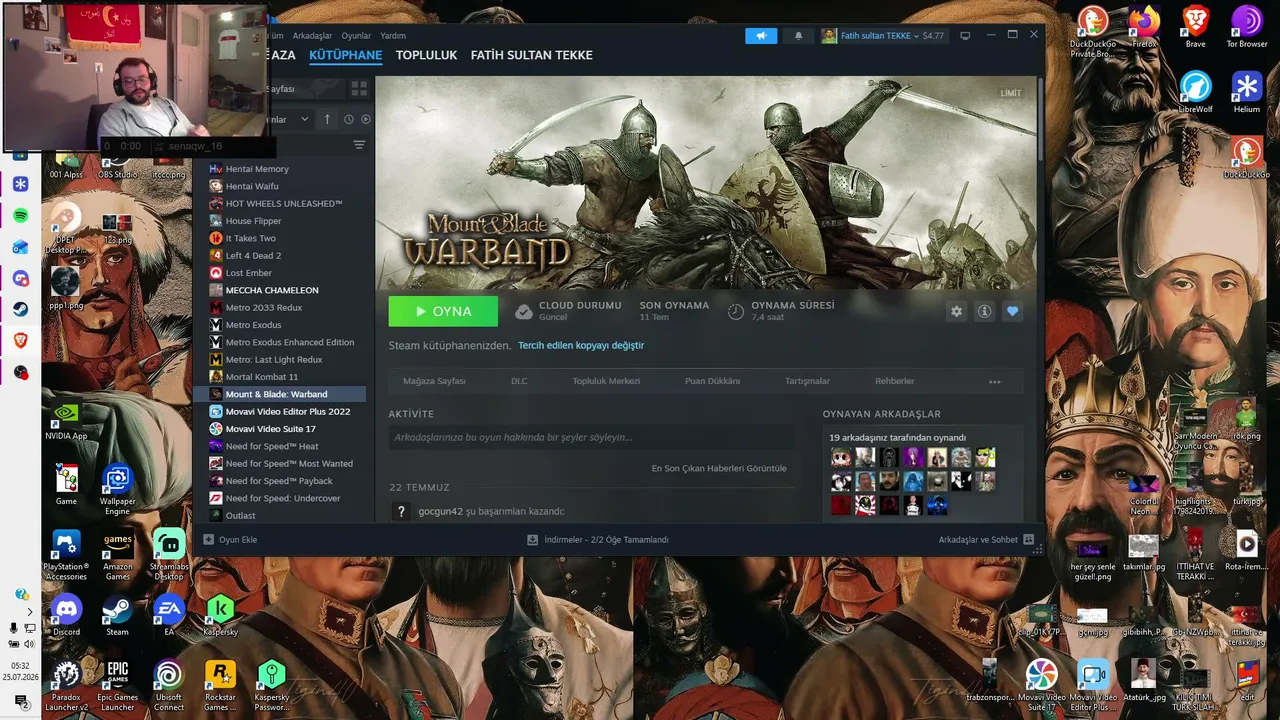Open the Ubisoft Connect desktop icon
Screen dimensions: 1280x720
click(169, 686)
